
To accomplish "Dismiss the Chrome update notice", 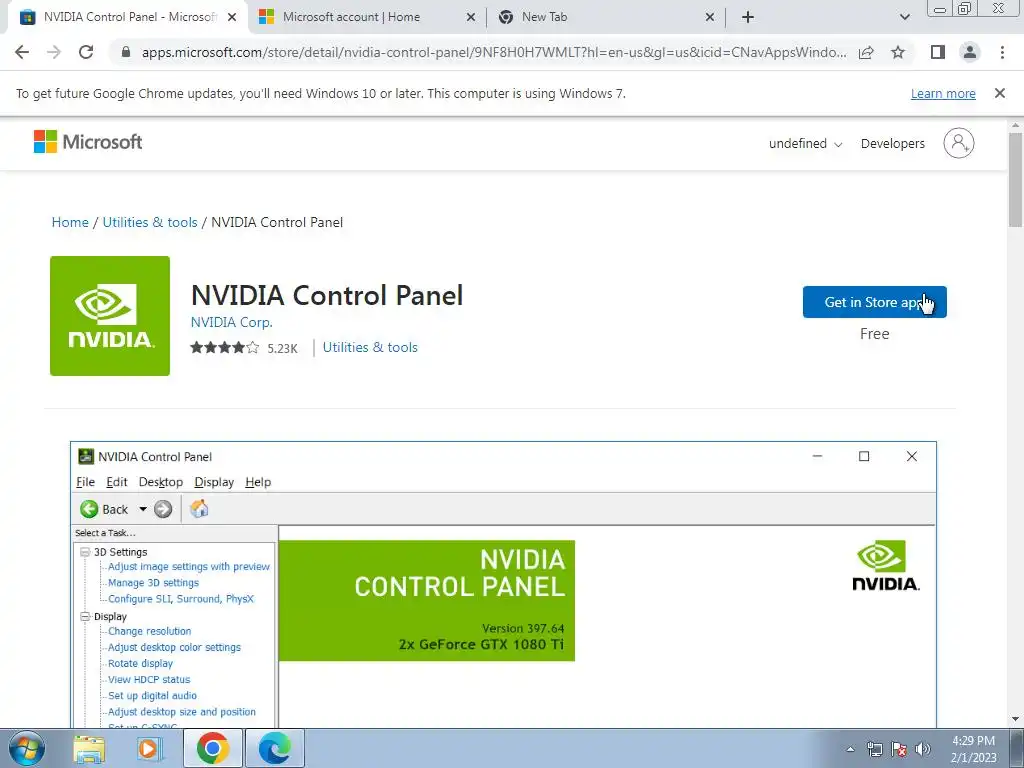I will (x=1000, y=93).
